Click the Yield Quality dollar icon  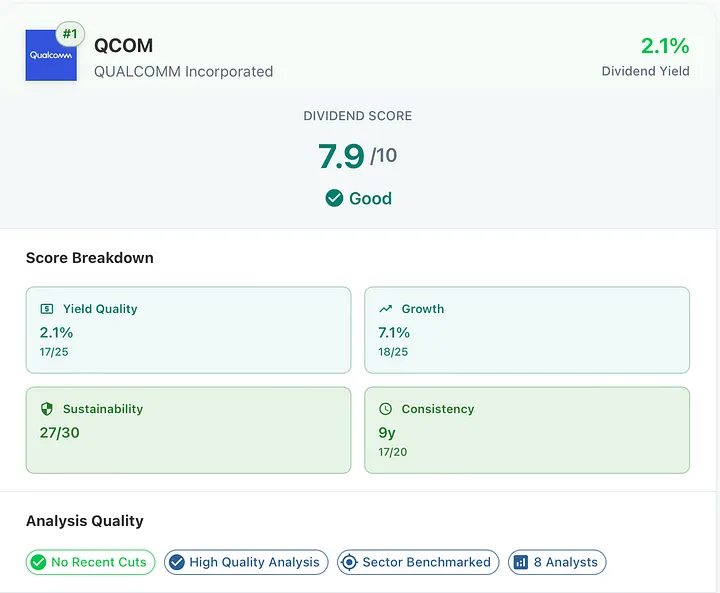point(47,309)
